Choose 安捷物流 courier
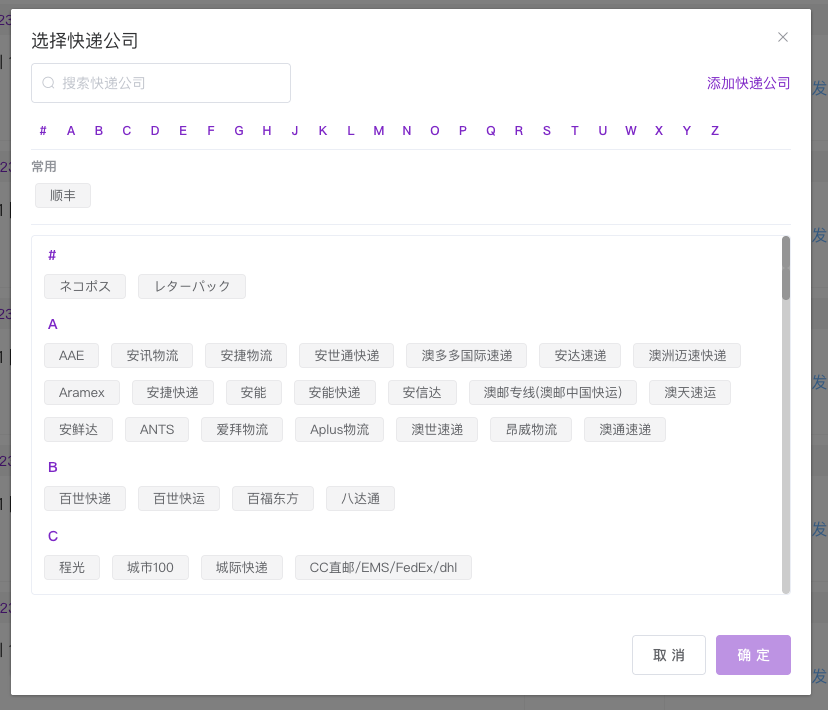 pos(246,355)
